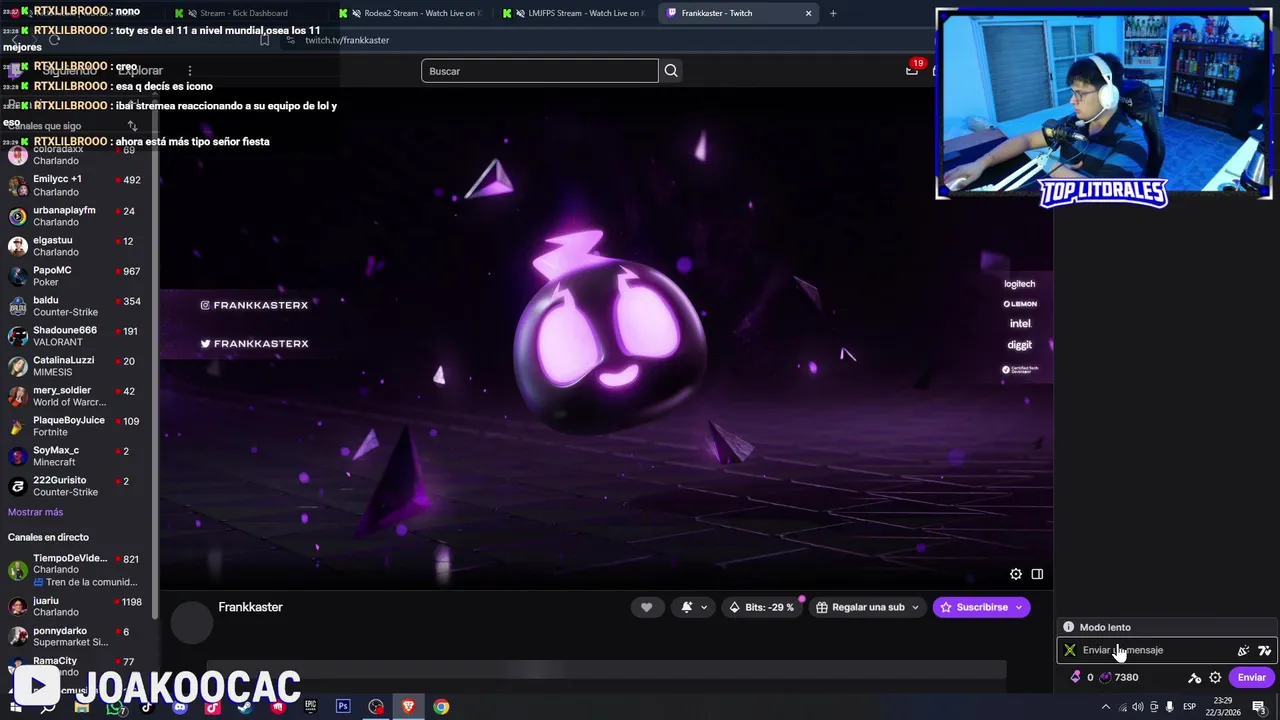Click the search magnifier button

pyautogui.click(x=671, y=71)
